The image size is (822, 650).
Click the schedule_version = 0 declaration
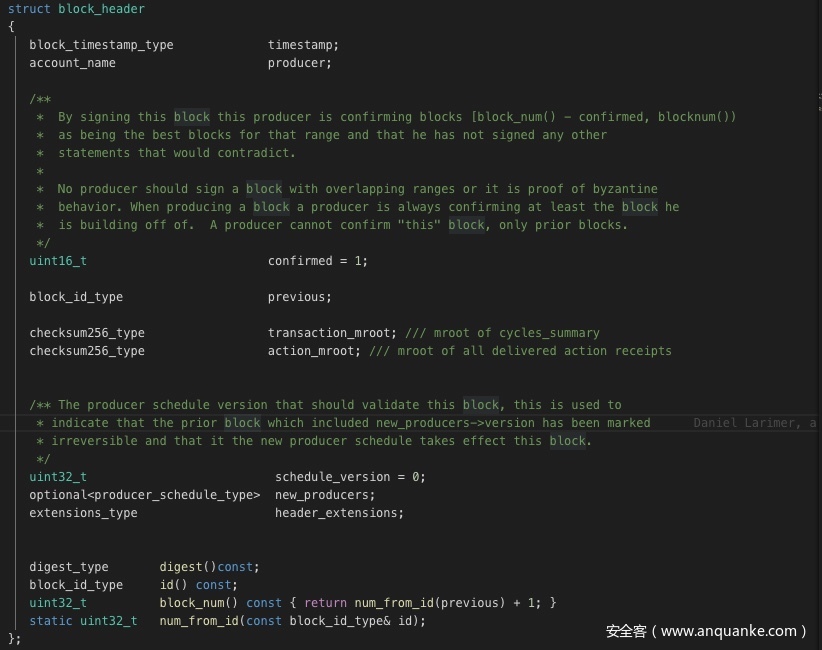[x=350, y=477]
